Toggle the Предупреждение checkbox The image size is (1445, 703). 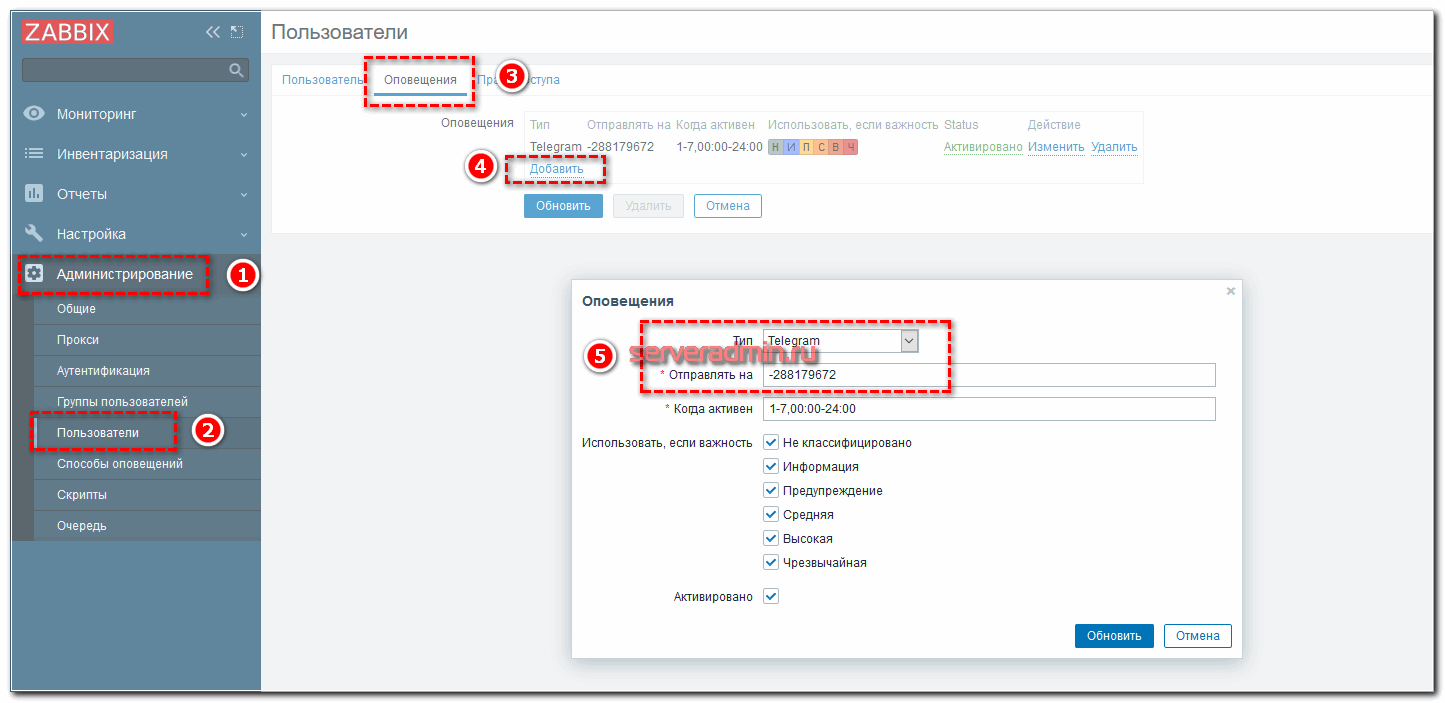pos(771,490)
